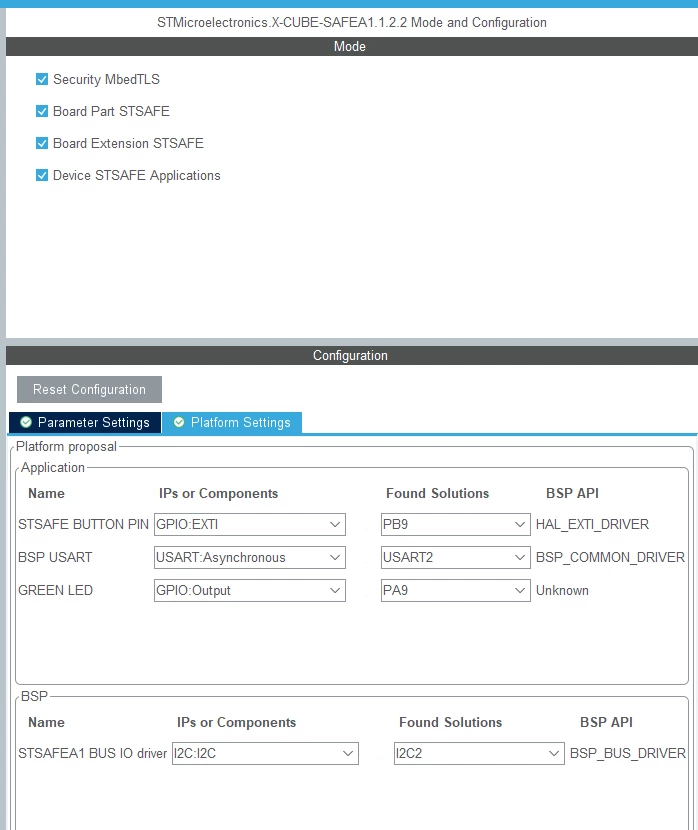The image size is (698, 830).
Task: Click the Mode section header
Action: click(x=352, y=47)
